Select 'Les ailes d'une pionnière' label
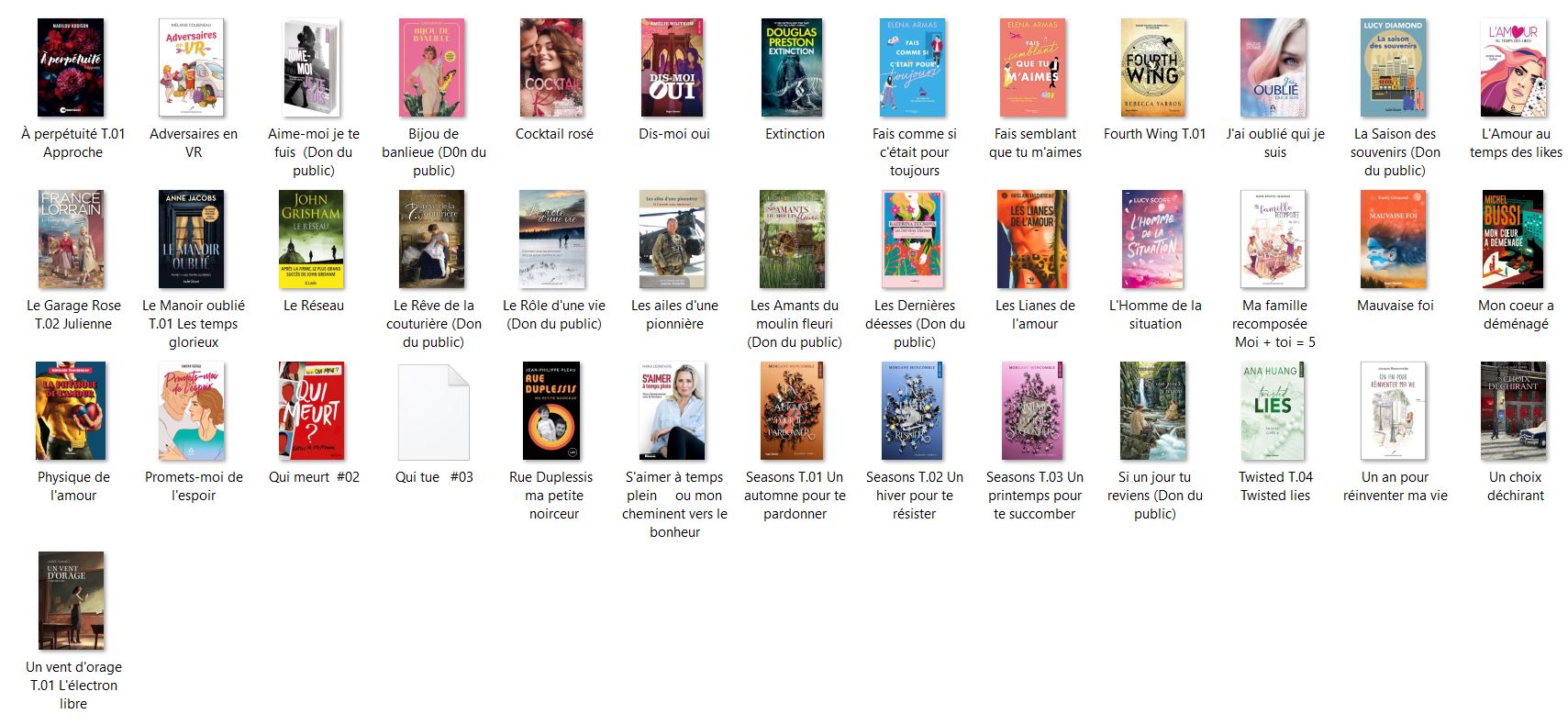This screenshot has height=725, width=1568. click(674, 315)
